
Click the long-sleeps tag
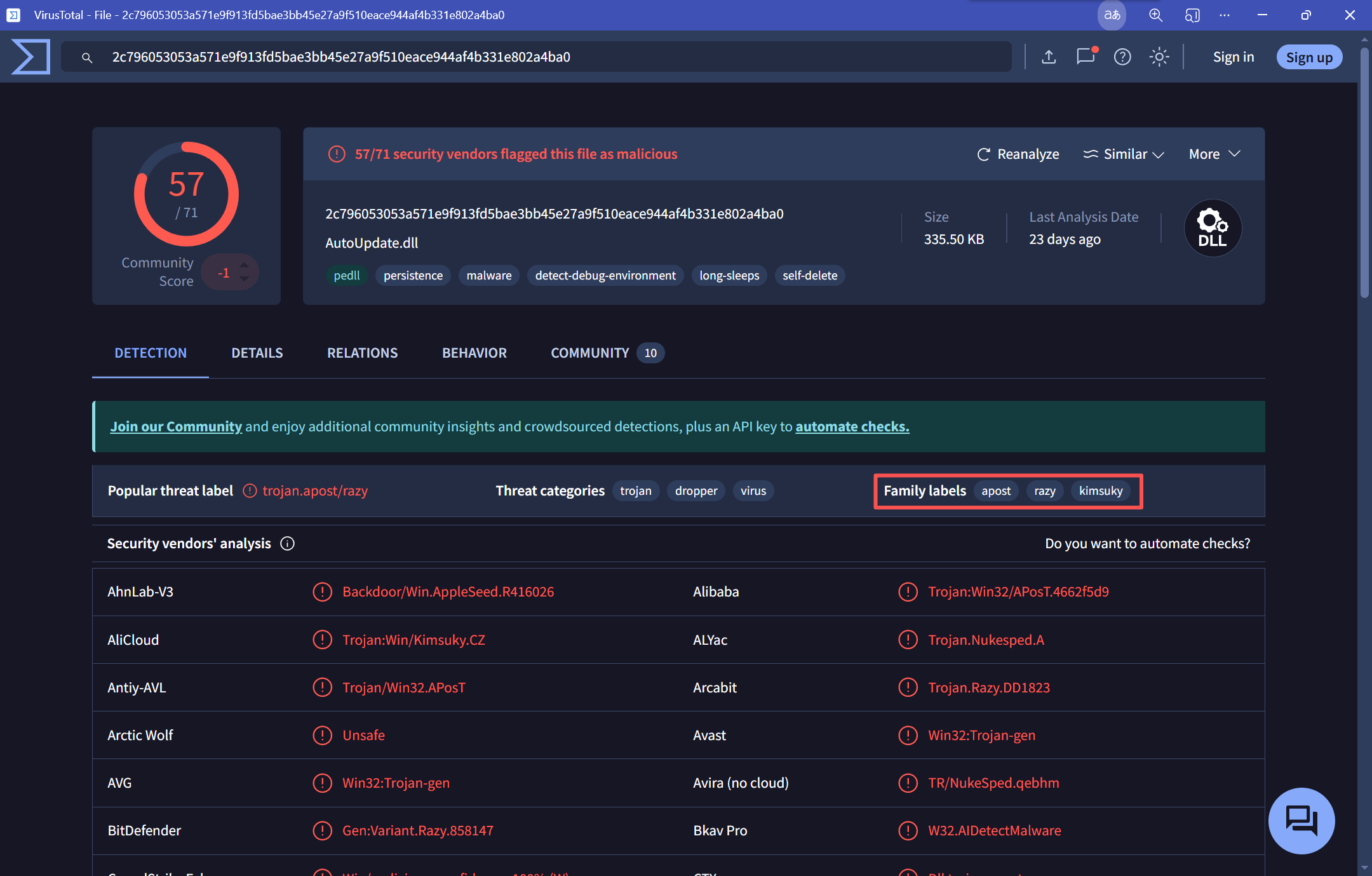click(x=729, y=276)
